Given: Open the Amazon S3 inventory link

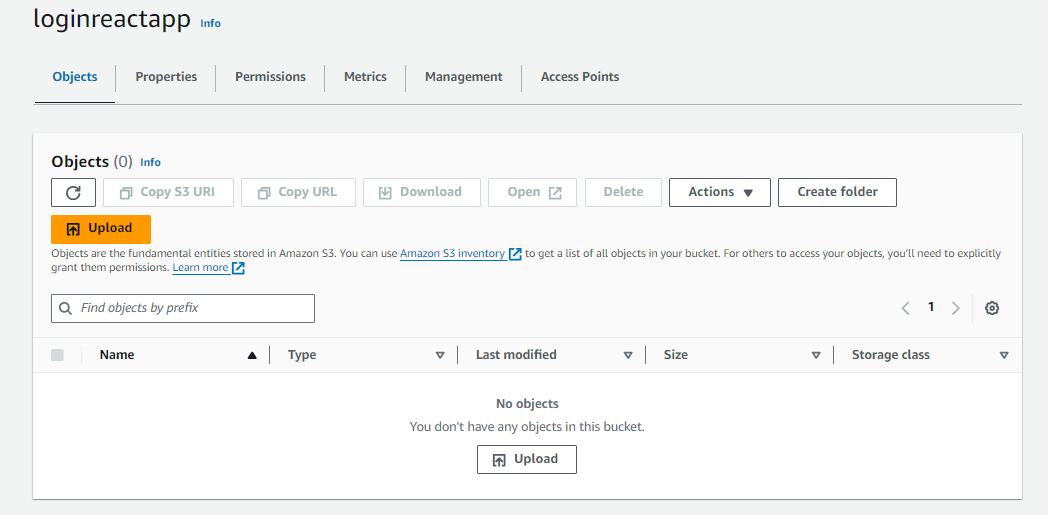Looking at the screenshot, I should (x=452, y=254).
